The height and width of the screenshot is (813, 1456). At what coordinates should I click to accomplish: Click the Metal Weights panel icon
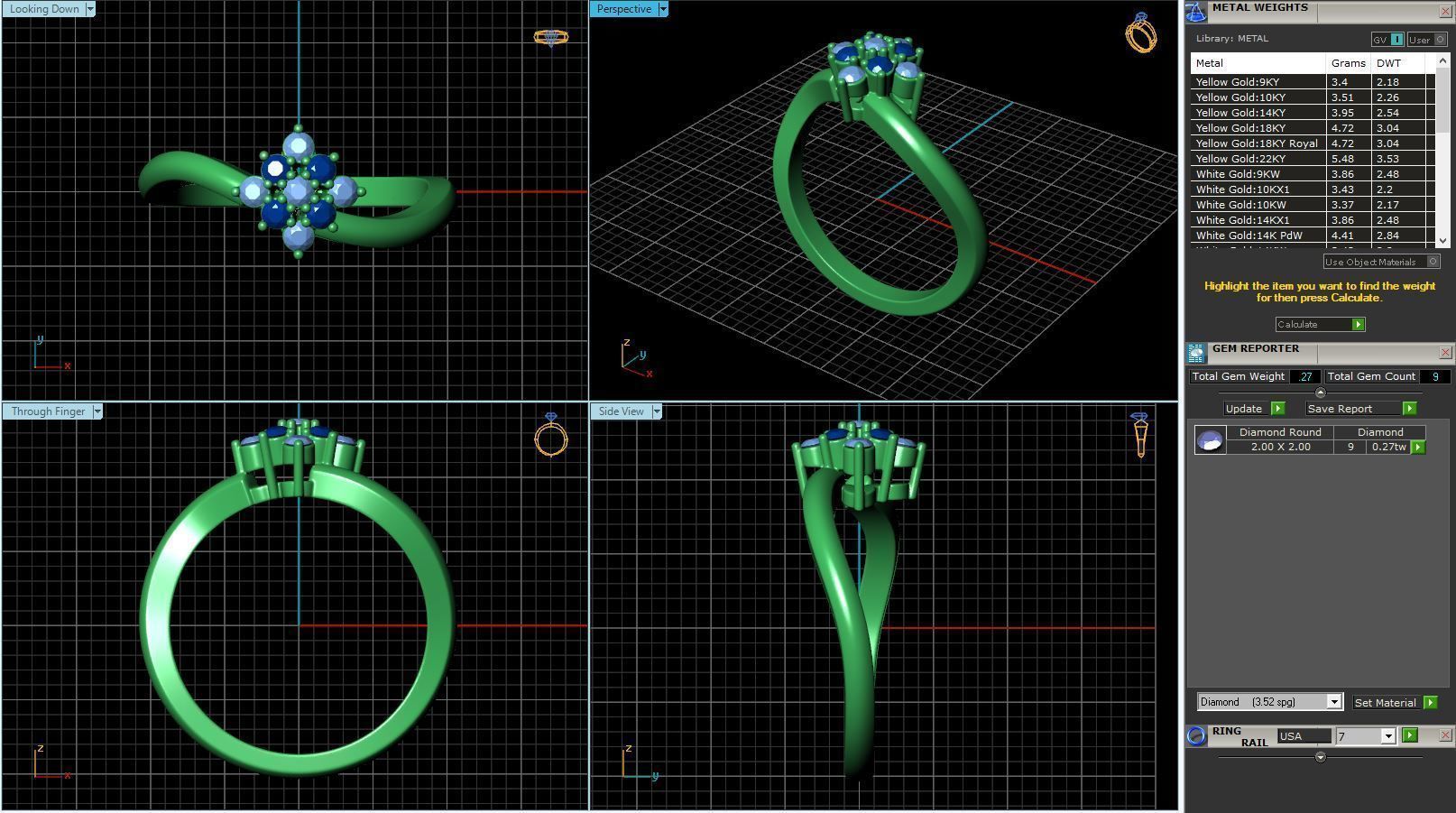1195,12
